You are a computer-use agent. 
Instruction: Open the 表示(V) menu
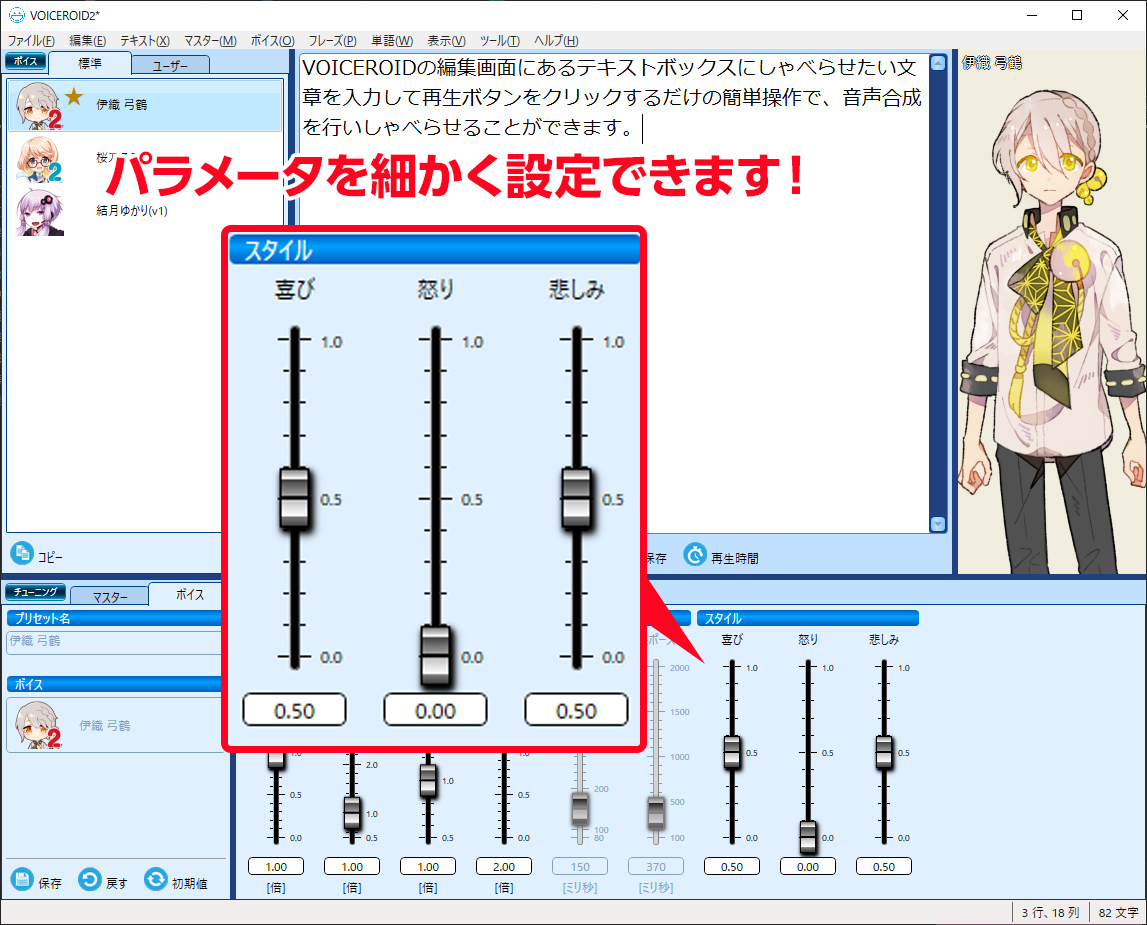click(446, 41)
